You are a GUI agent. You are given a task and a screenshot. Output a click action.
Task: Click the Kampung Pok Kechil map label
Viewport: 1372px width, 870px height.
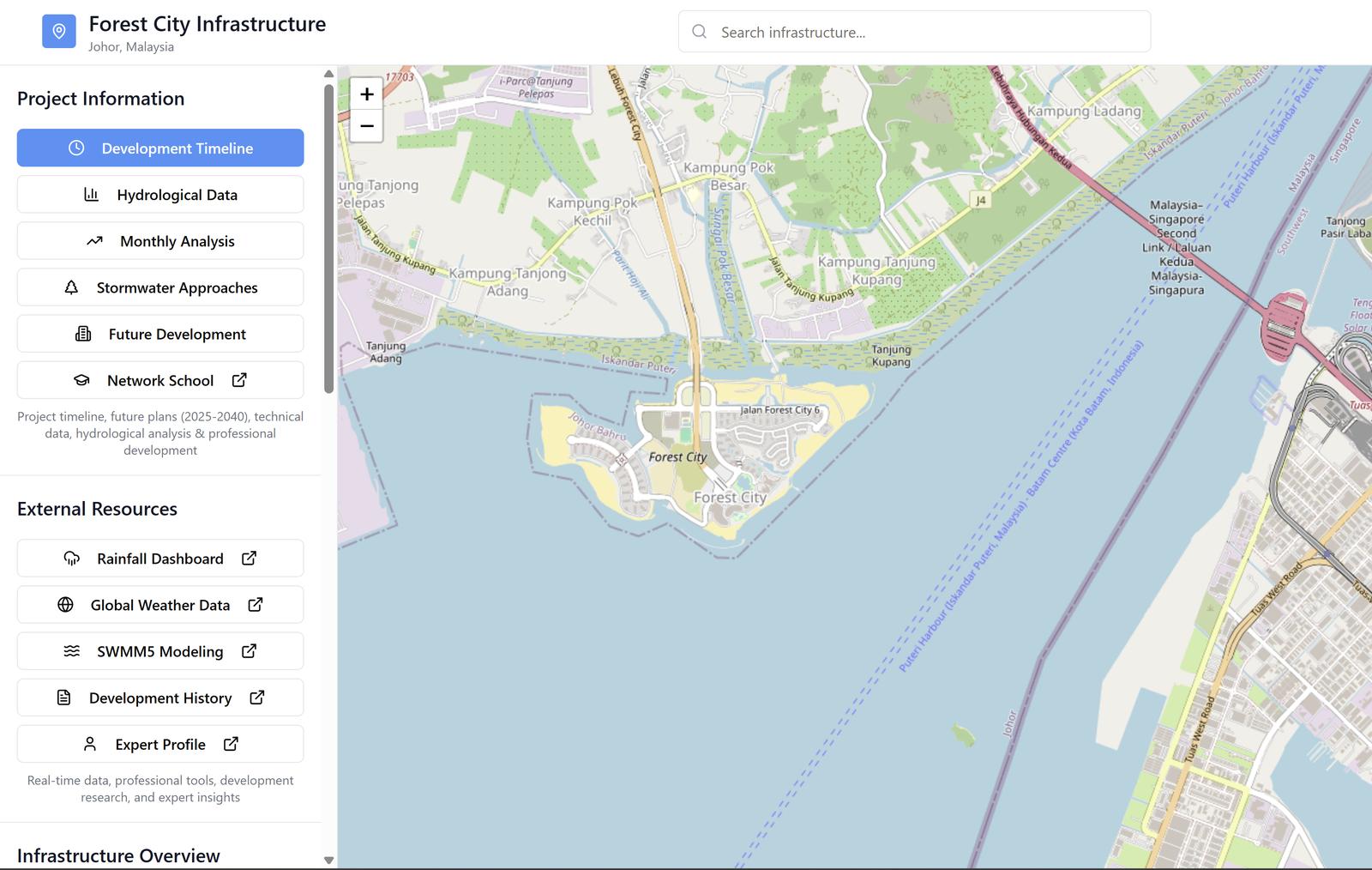point(593,211)
